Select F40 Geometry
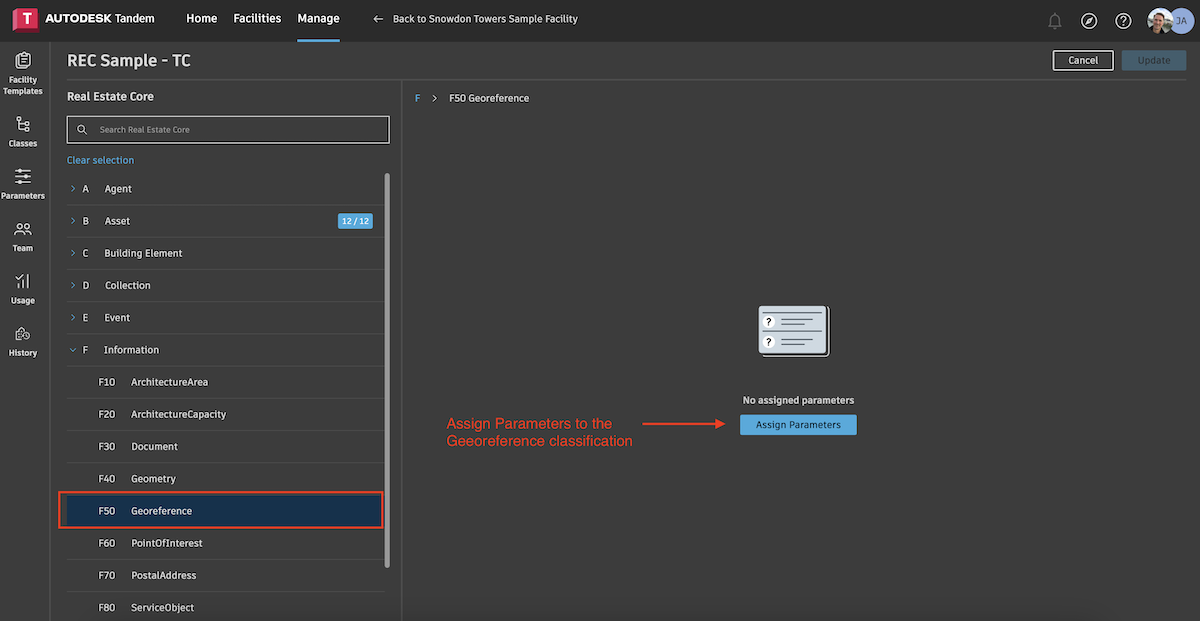 225,478
